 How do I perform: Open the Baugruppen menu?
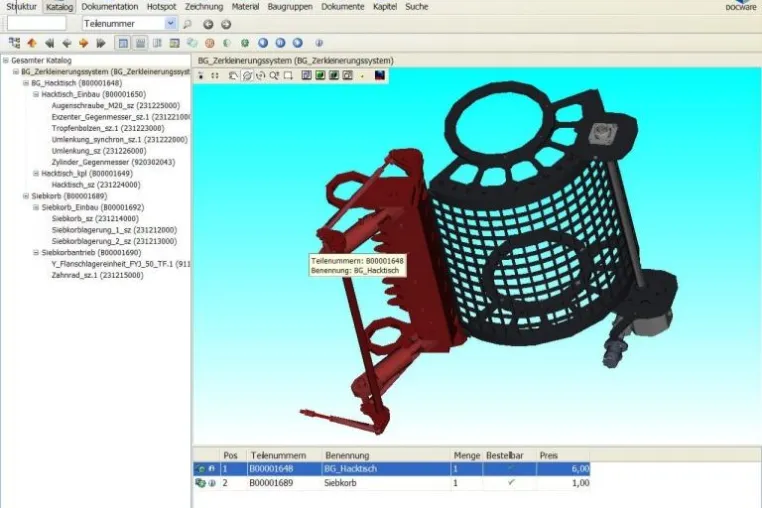290,7
